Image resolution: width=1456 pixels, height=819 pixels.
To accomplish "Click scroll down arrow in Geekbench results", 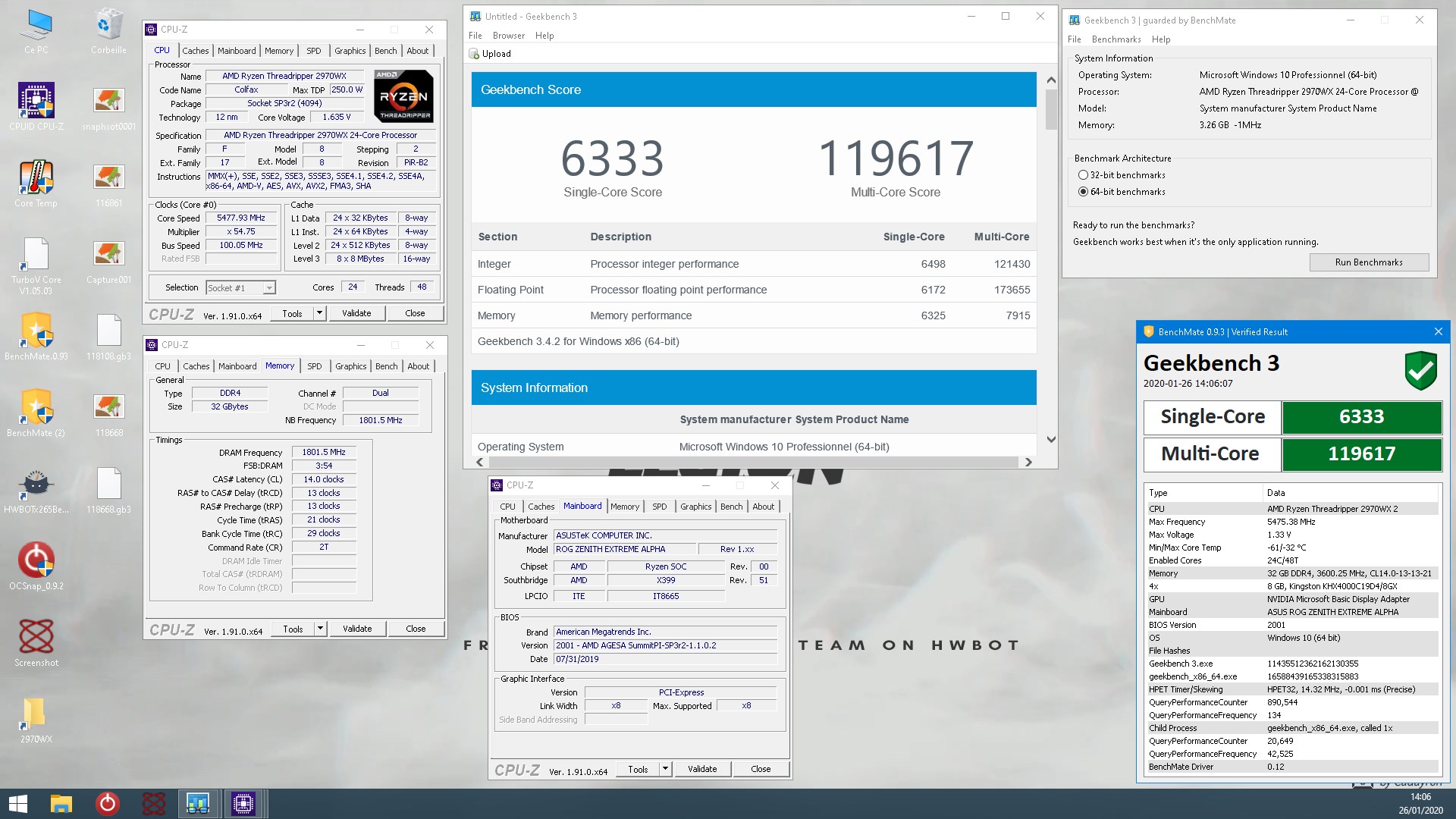I will [x=1051, y=439].
